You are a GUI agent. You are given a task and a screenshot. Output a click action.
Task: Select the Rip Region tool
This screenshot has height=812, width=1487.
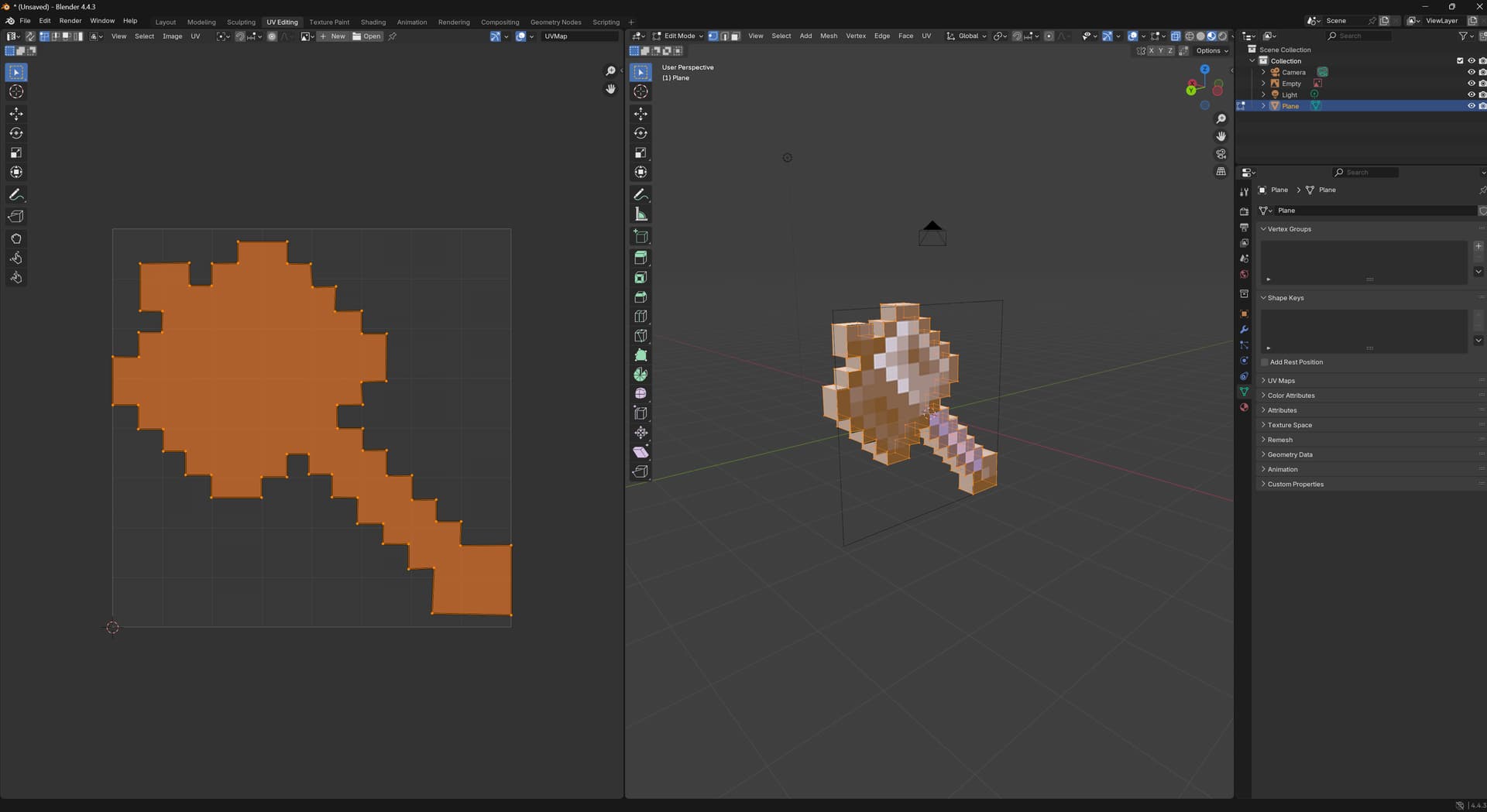tap(640, 471)
